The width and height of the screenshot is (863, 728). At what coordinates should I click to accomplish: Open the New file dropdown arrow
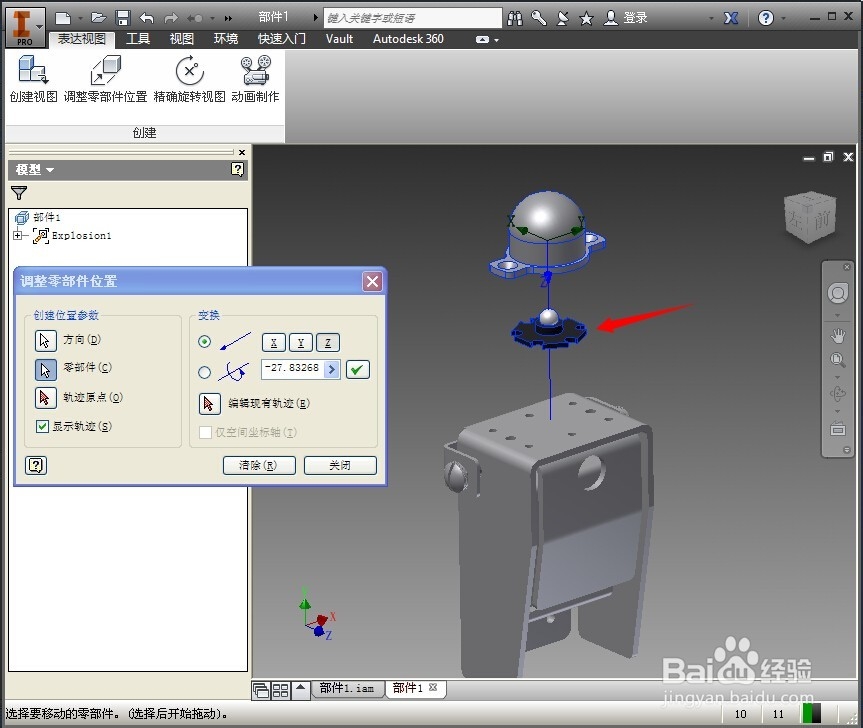point(80,18)
